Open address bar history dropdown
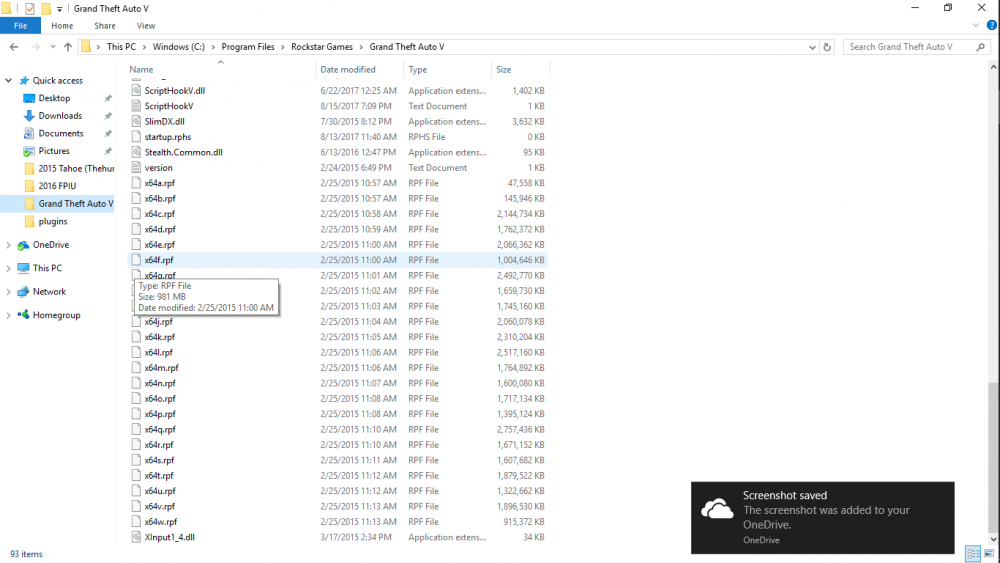1000x563 pixels. tap(812, 47)
